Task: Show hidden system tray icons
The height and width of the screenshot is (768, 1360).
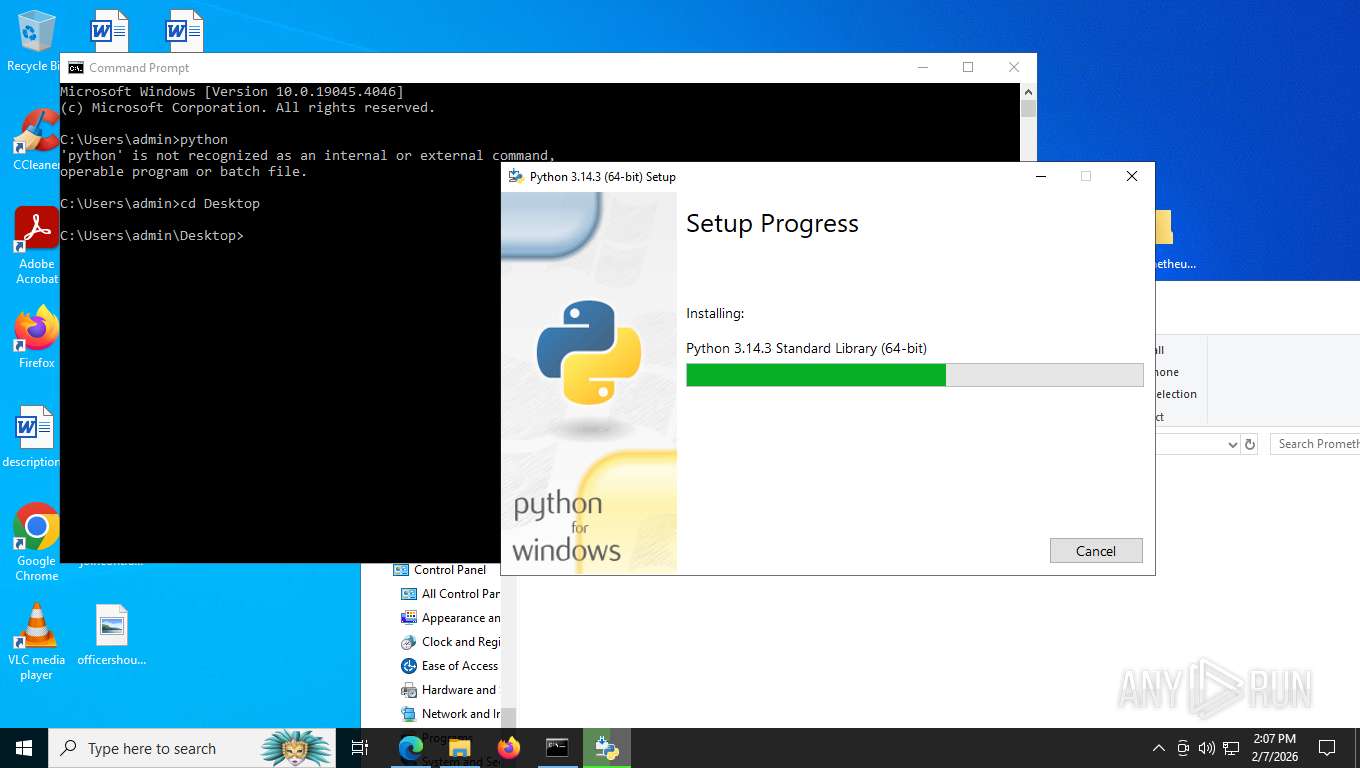Action: 1159,748
